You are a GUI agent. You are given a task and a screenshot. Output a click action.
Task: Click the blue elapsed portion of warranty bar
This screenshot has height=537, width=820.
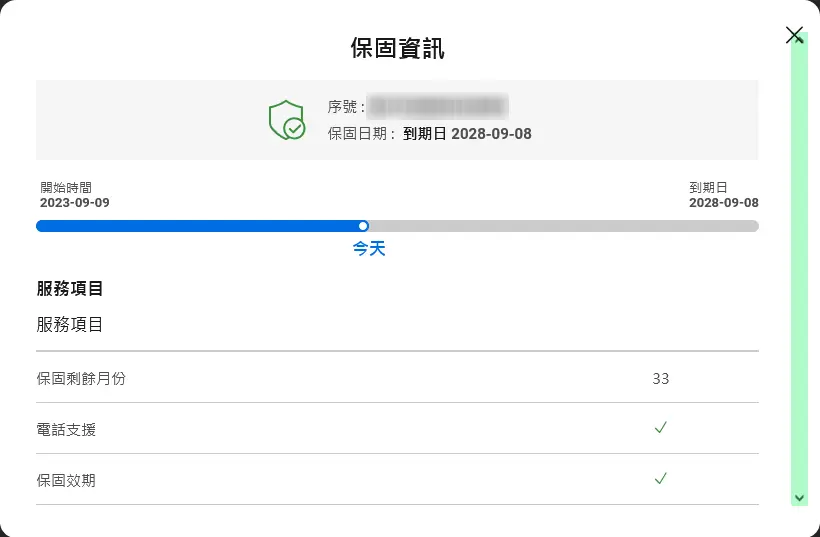(x=200, y=226)
